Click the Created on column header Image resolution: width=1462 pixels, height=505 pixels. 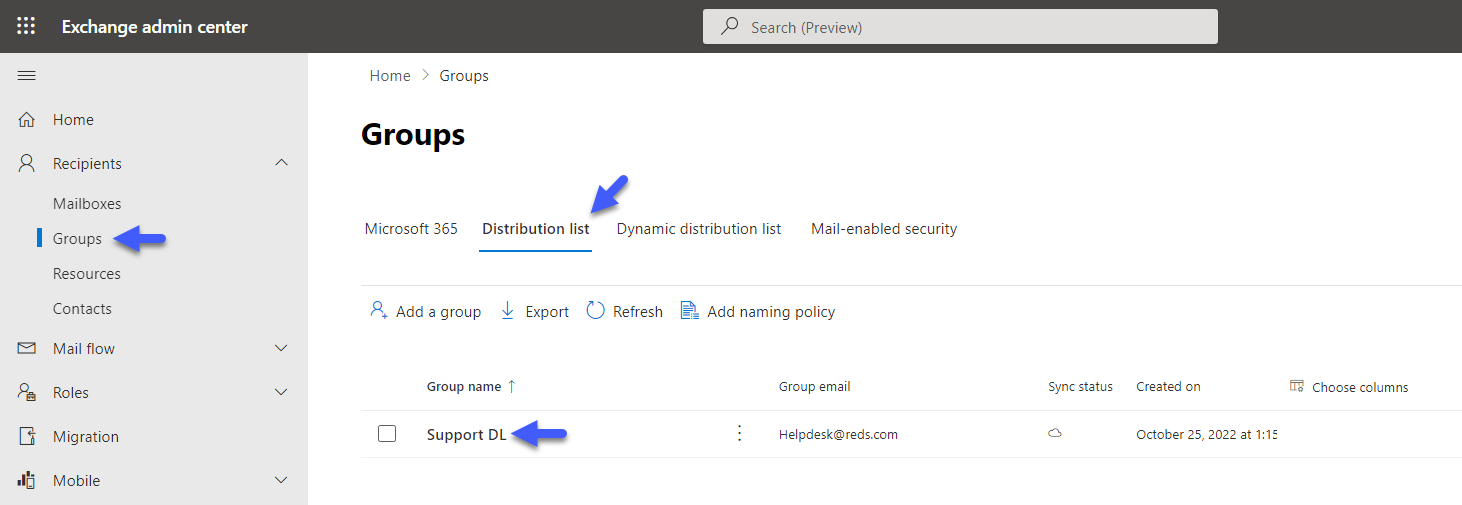(1168, 386)
